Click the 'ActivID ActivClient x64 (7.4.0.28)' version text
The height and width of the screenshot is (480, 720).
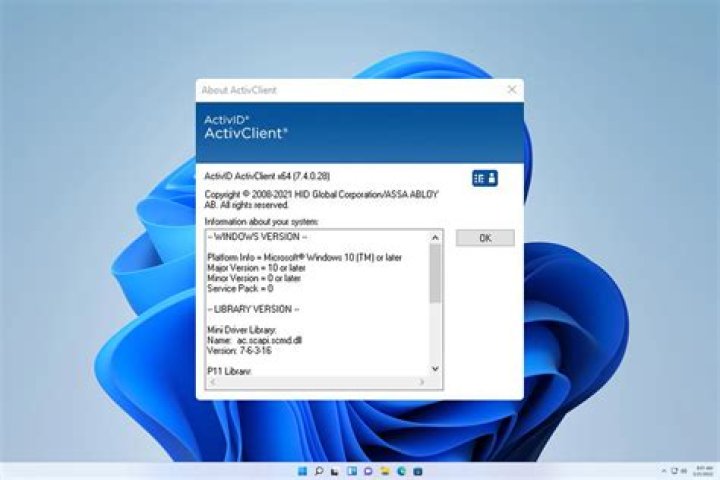click(x=267, y=176)
